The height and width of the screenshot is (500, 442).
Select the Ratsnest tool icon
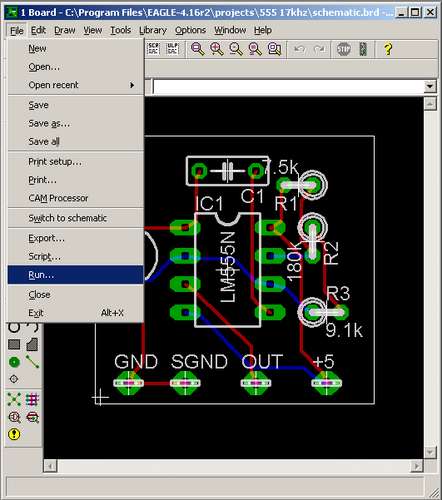pyautogui.click(x=14, y=399)
